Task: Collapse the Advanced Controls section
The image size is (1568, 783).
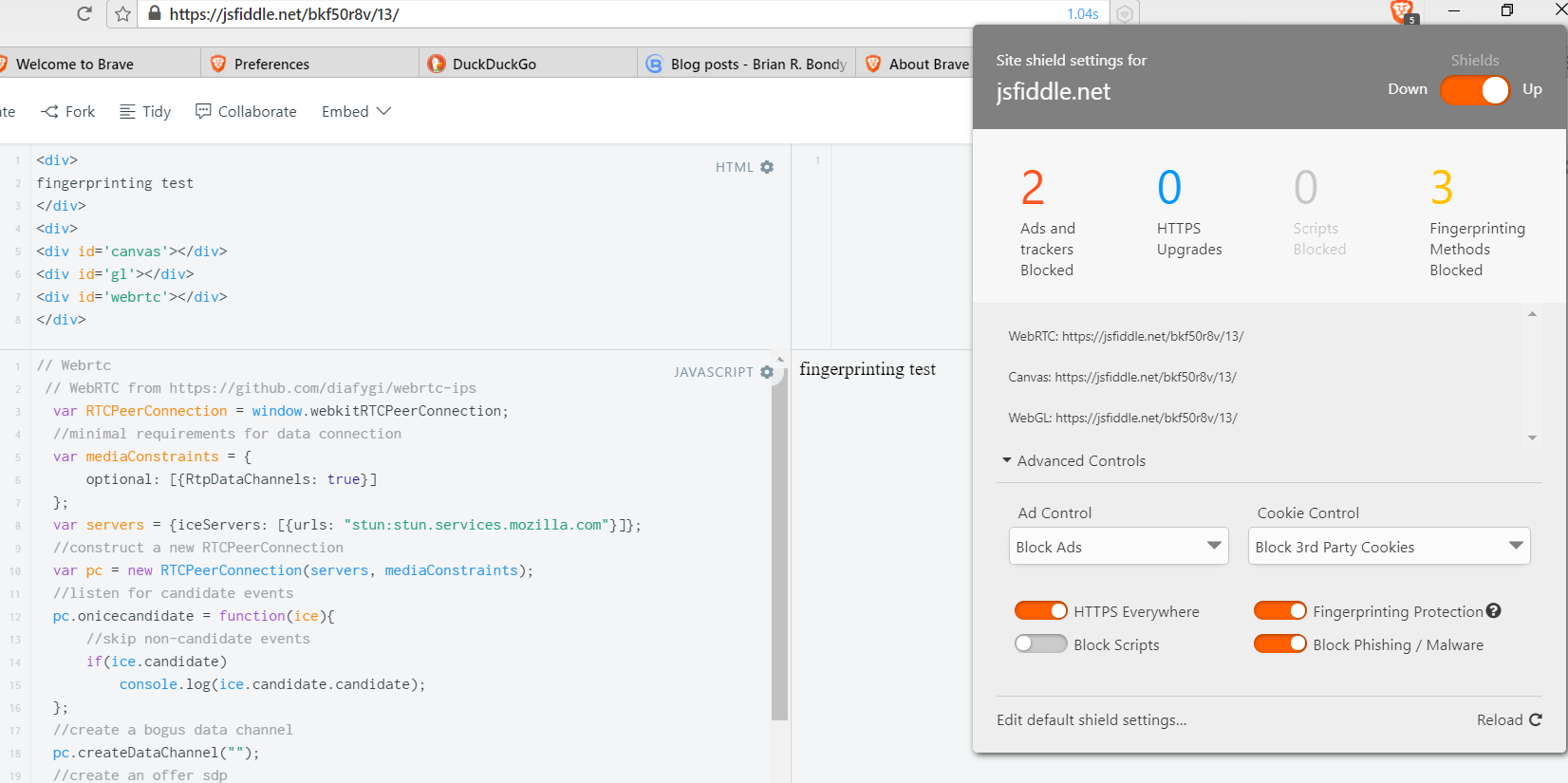Action: 1074,460
